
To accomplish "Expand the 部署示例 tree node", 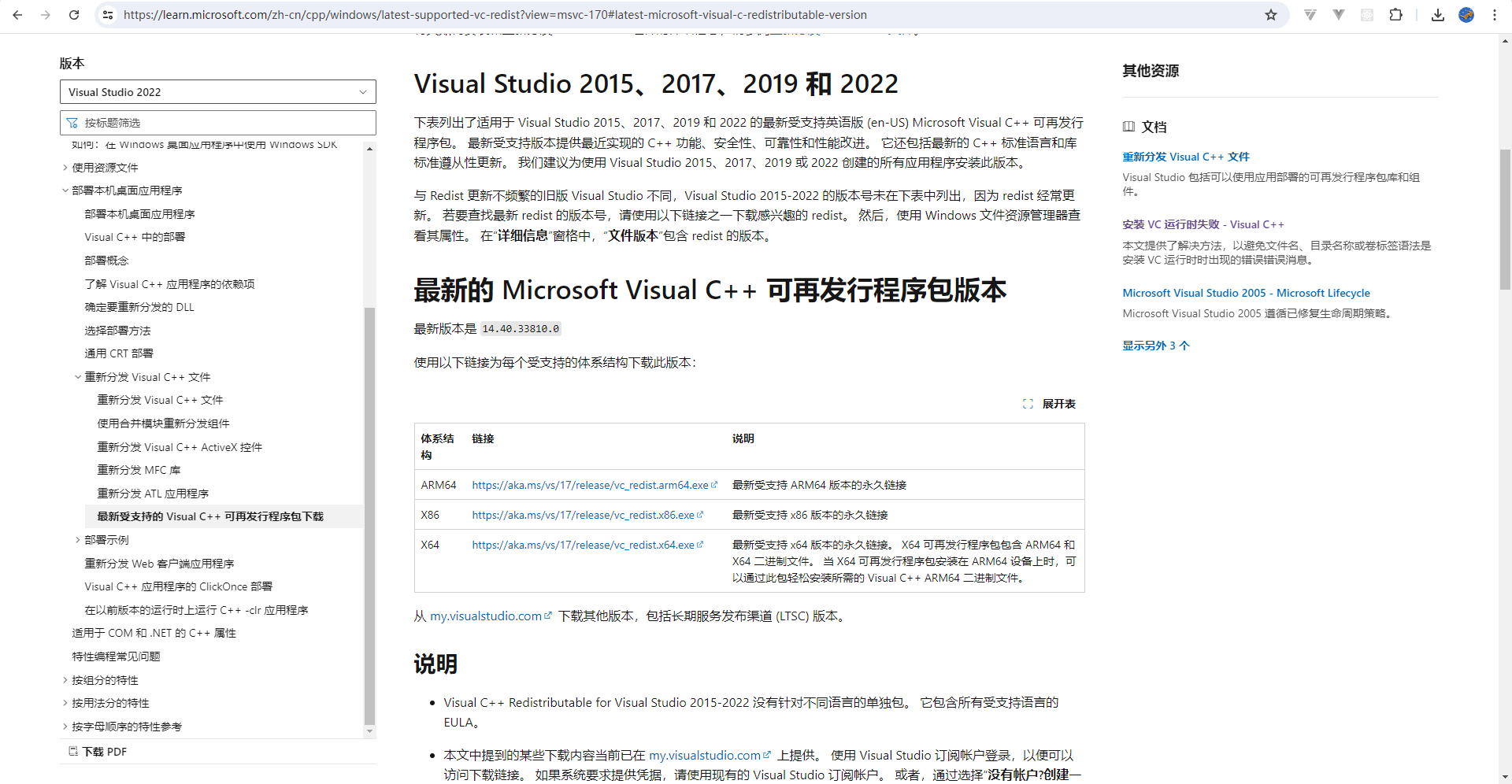I will pyautogui.click(x=78, y=540).
